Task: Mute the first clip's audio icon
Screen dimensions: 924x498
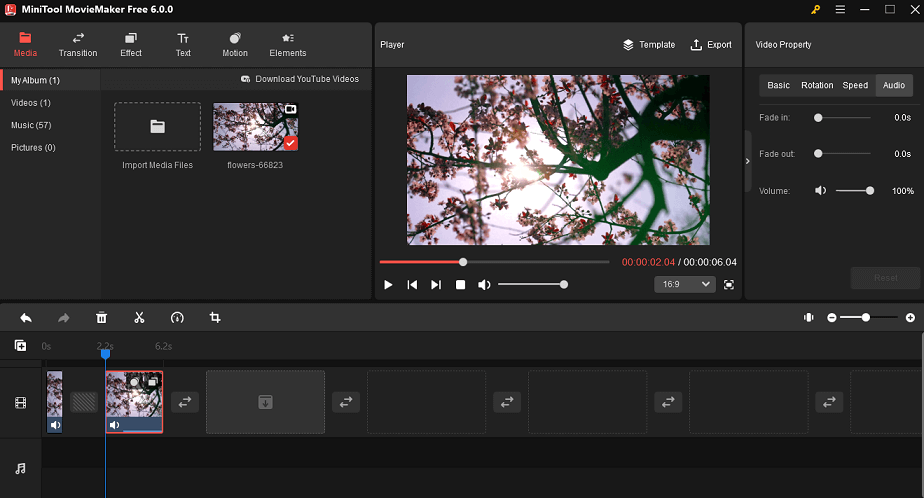Action: point(55,425)
